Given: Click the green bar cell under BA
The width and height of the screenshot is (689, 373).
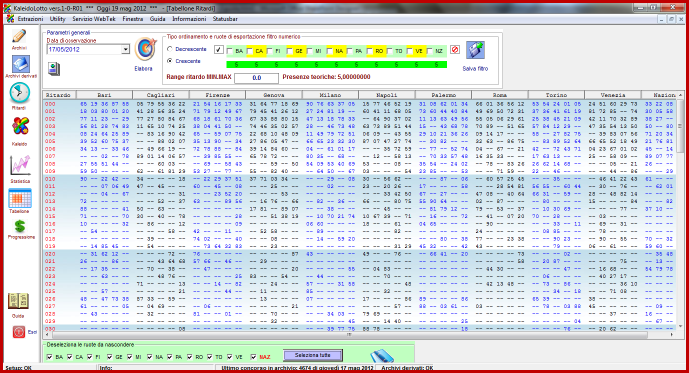Looking at the screenshot, I should [236, 65].
